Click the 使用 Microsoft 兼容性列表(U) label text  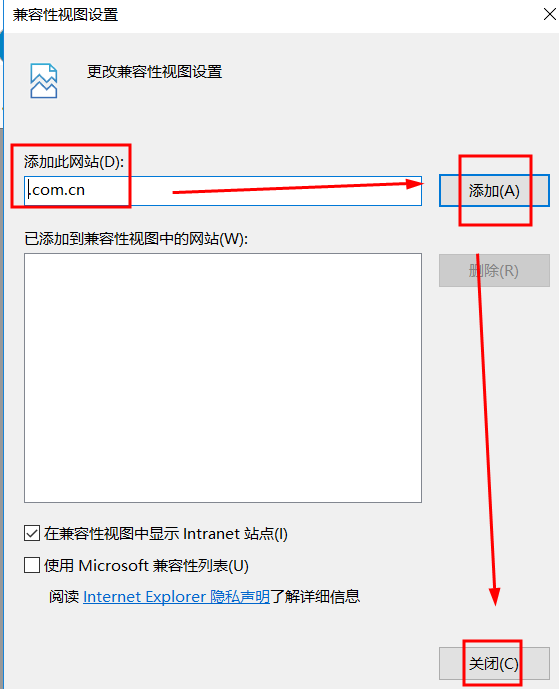[146, 566]
